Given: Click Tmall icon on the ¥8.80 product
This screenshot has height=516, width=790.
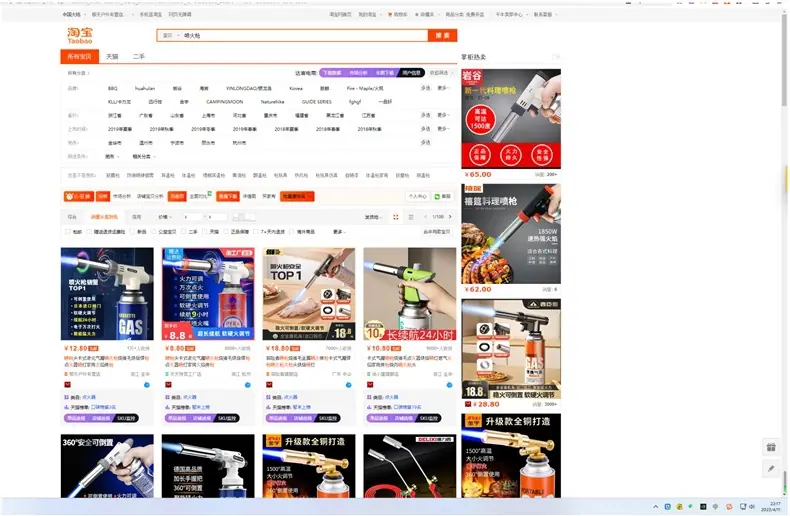Looking at the screenshot, I should [x=168, y=385].
